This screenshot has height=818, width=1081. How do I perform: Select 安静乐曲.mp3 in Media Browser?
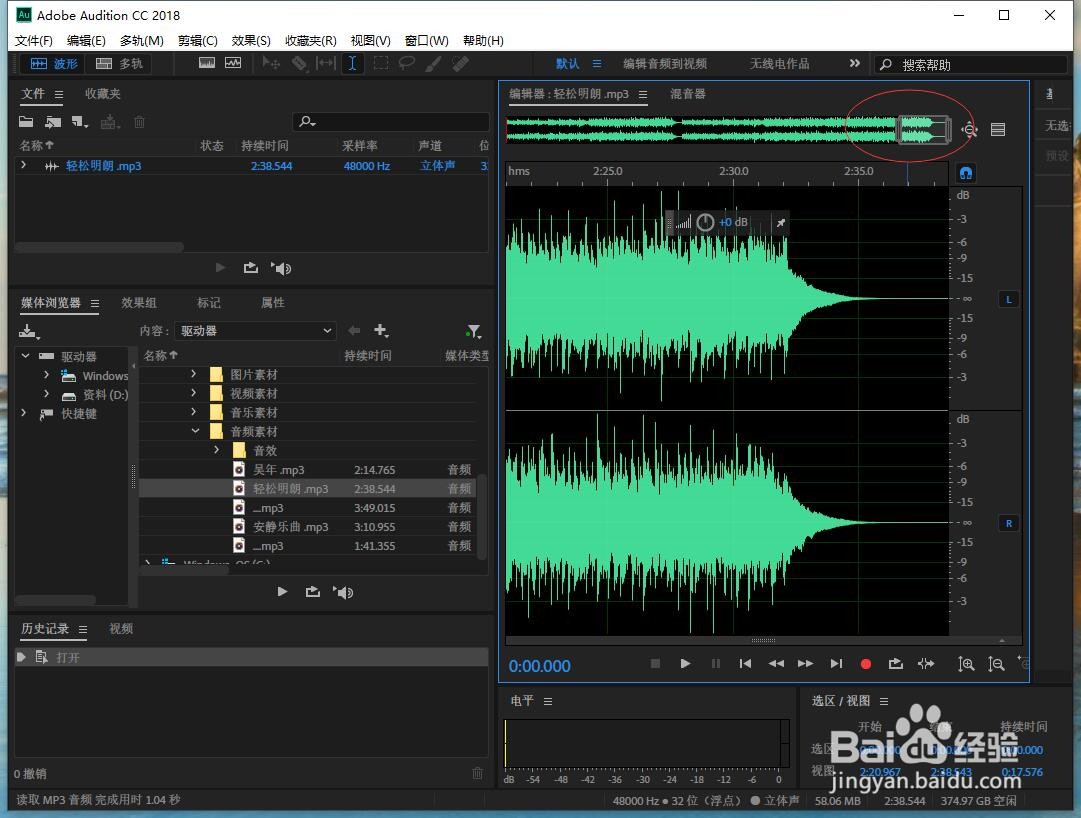(307, 526)
